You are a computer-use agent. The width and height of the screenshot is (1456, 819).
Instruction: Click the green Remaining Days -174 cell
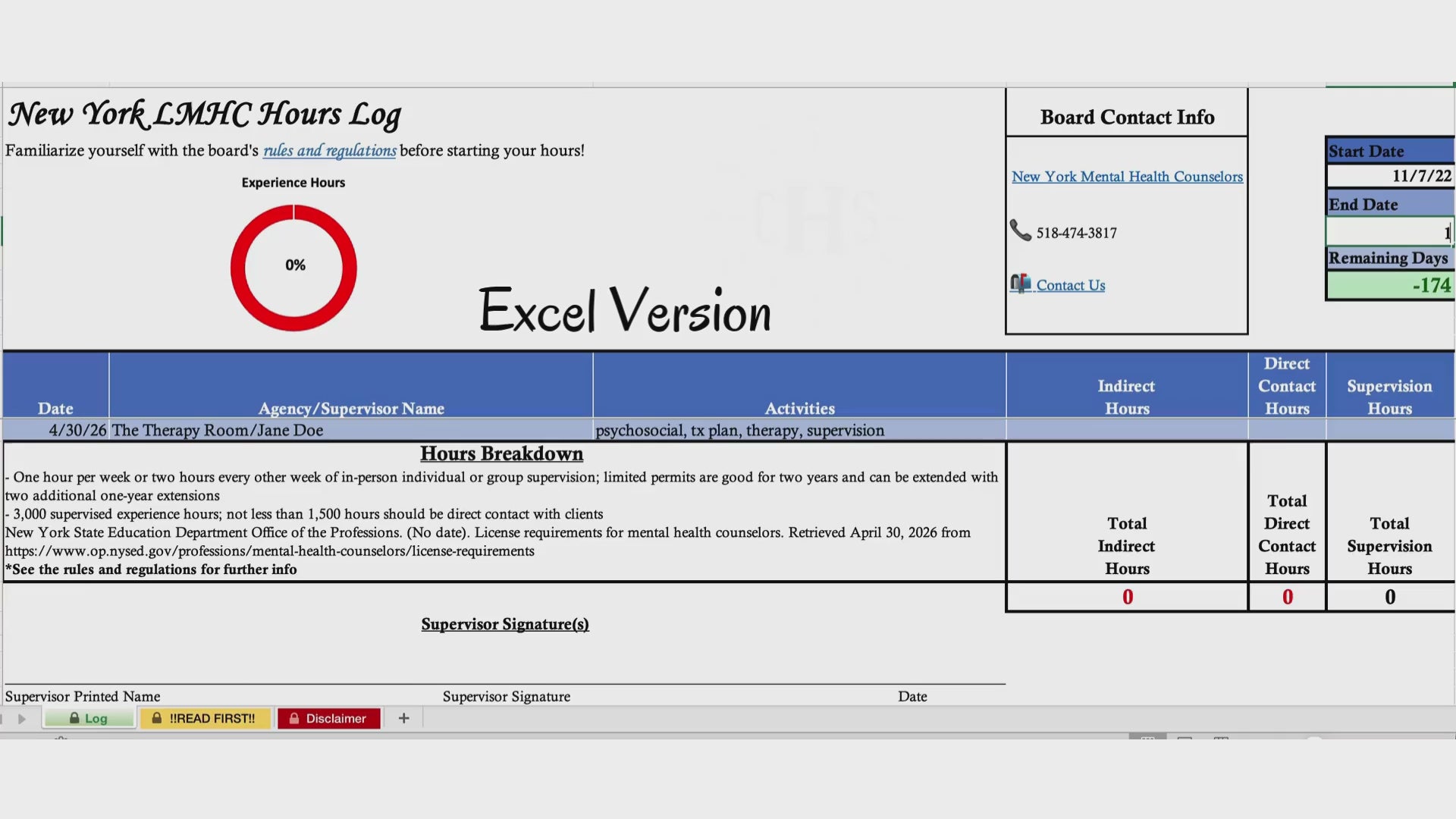pos(1389,285)
